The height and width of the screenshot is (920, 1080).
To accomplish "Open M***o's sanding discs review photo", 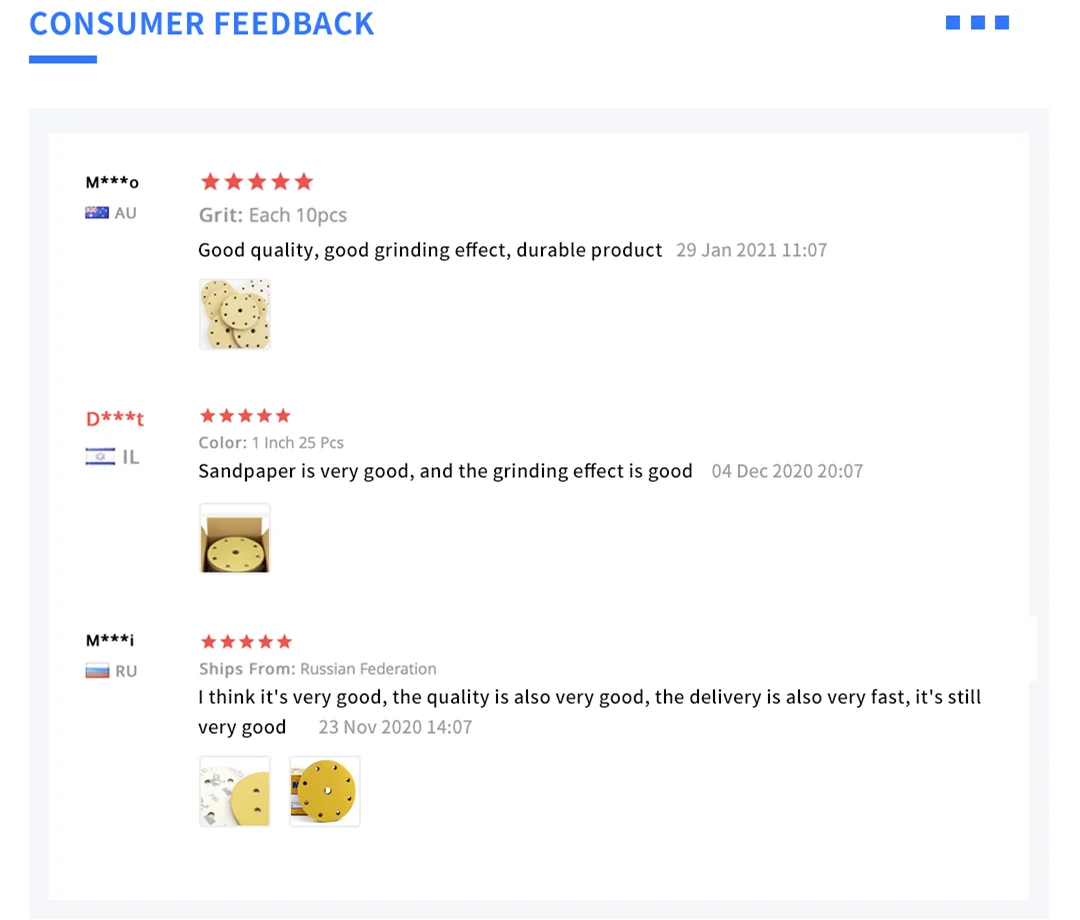I will tap(235, 314).
